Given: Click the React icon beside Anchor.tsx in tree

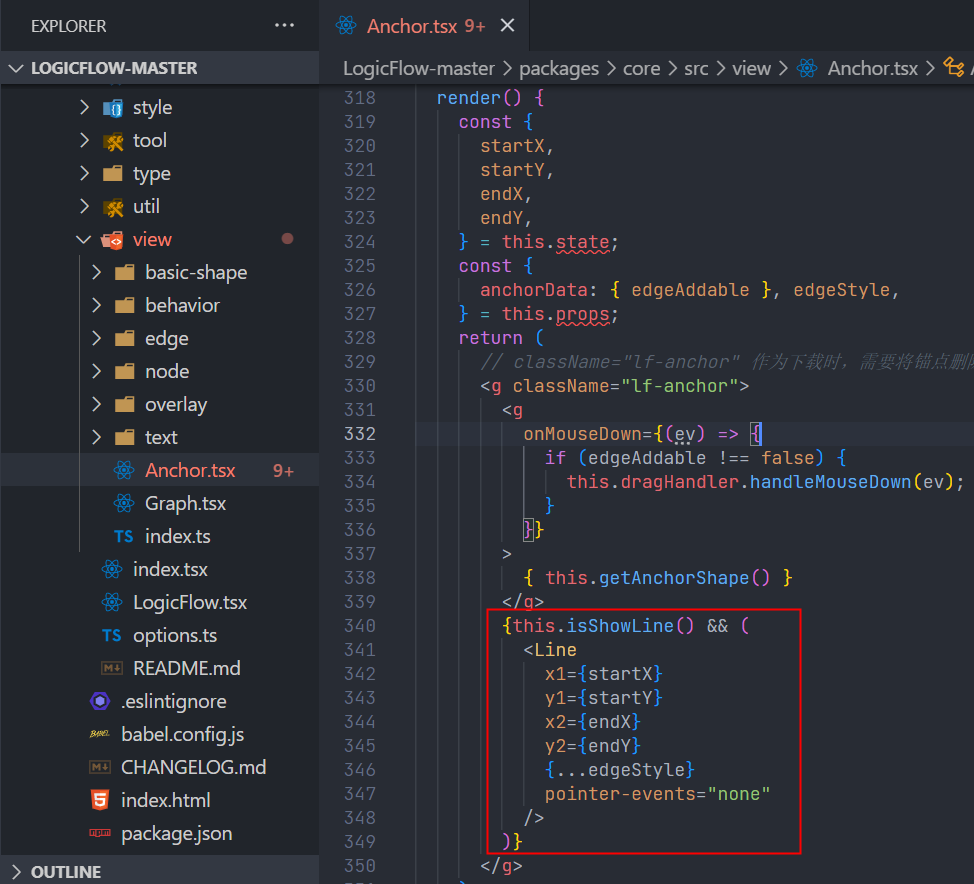Looking at the screenshot, I should click(124, 470).
